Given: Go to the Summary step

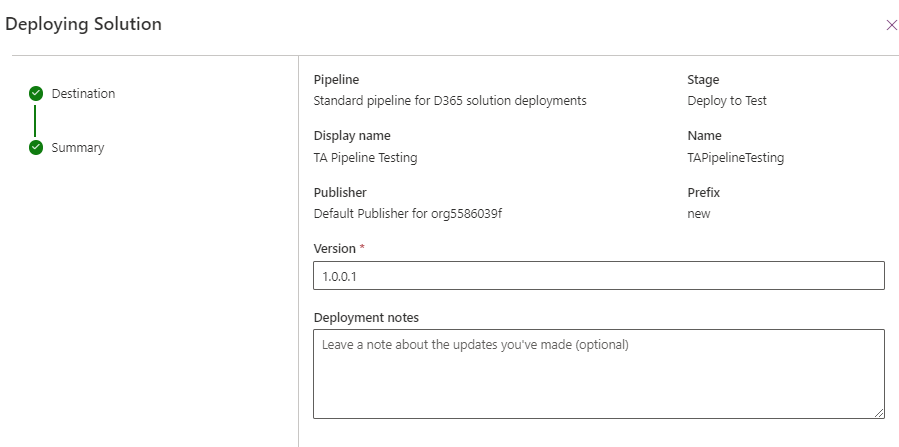Looking at the screenshot, I should tap(77, 147).
